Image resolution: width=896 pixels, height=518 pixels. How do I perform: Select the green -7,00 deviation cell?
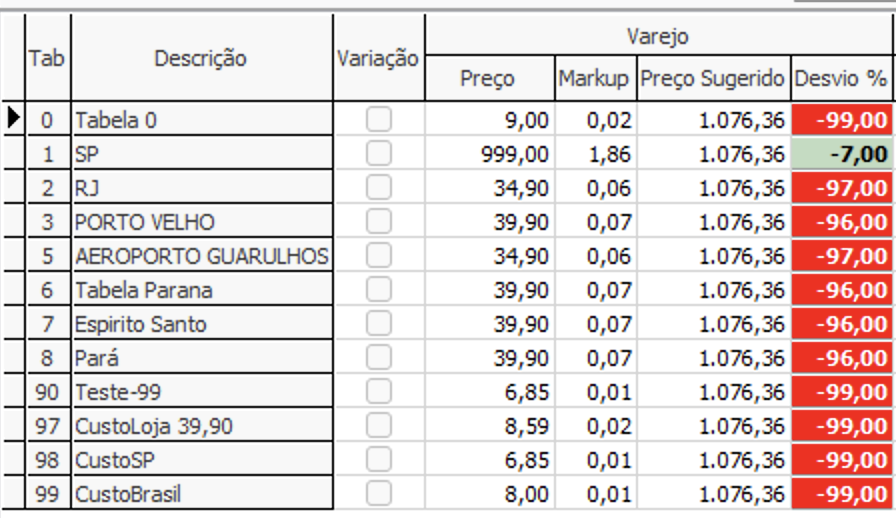tap(841, 154)
